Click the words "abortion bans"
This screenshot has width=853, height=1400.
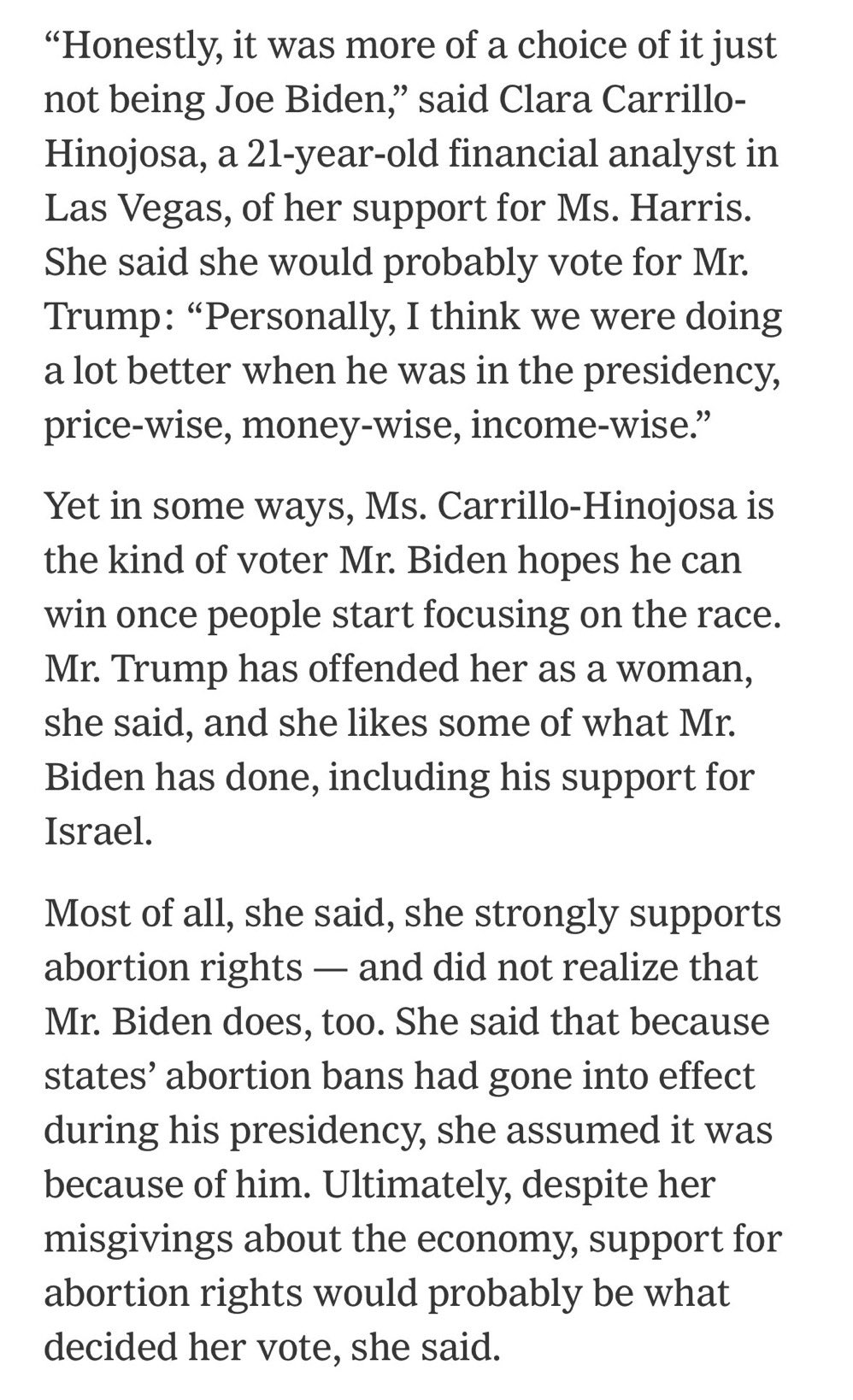284,1078
